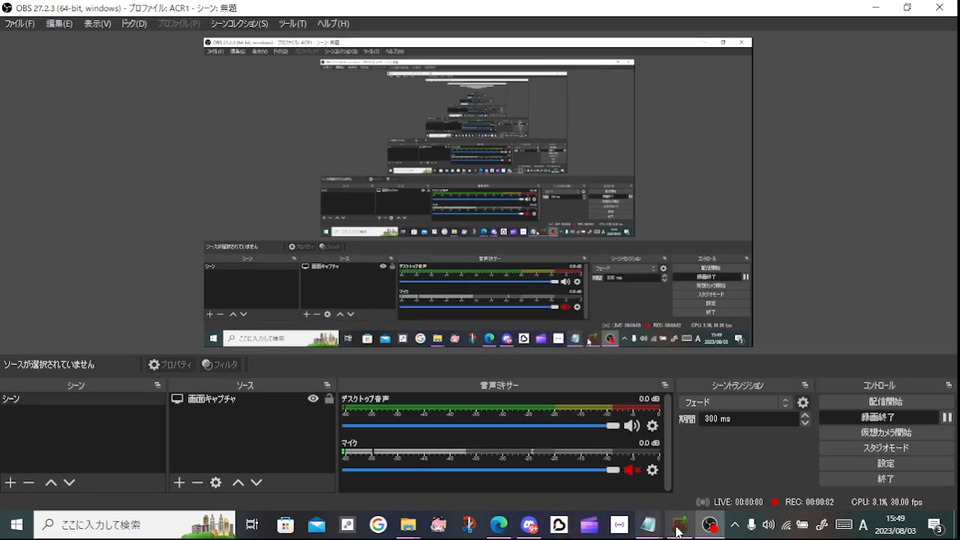Pause recording with the pause icon
The image size is (960, 540).
(947, 417)
